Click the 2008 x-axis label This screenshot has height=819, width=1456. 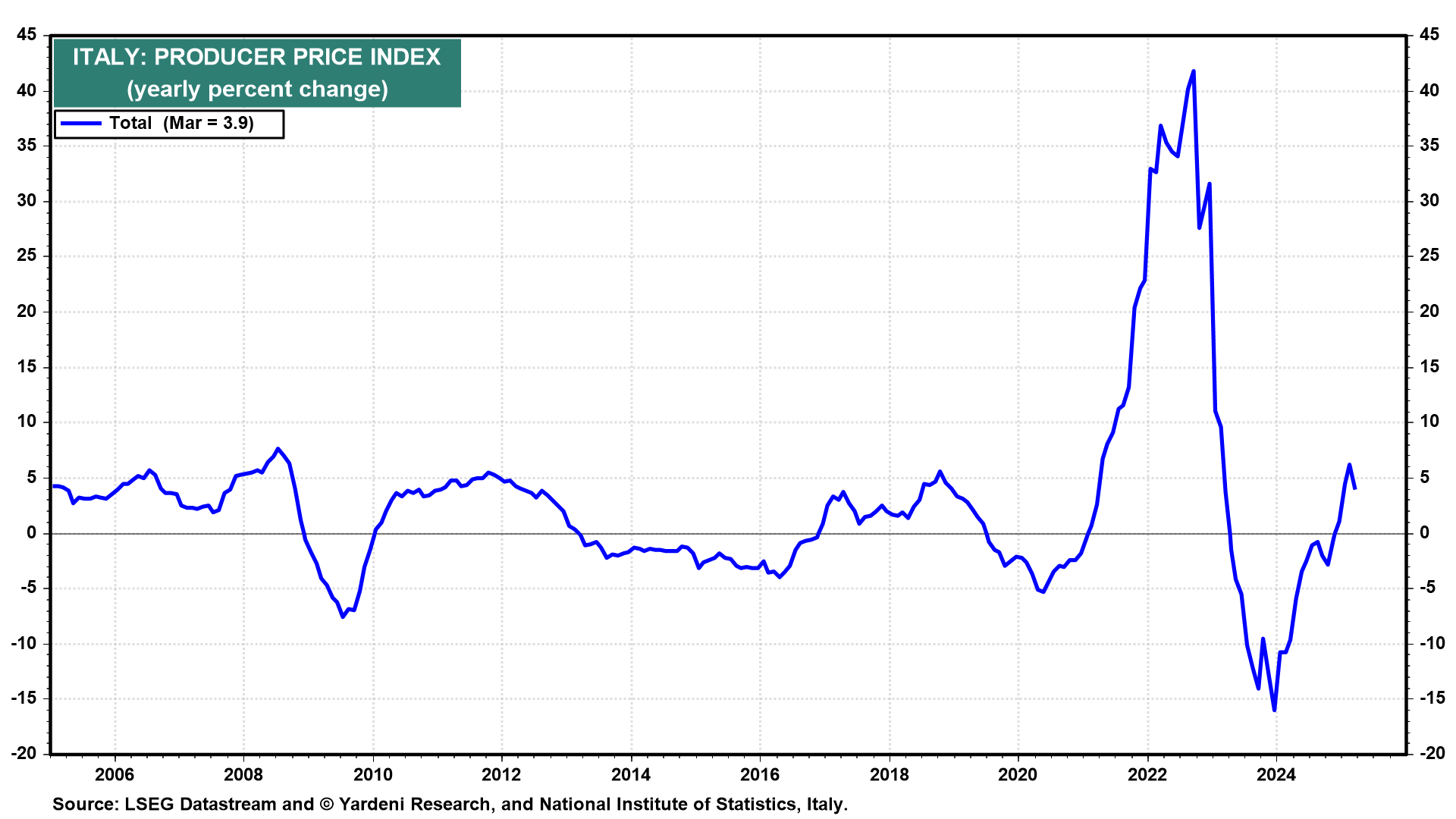243,774
